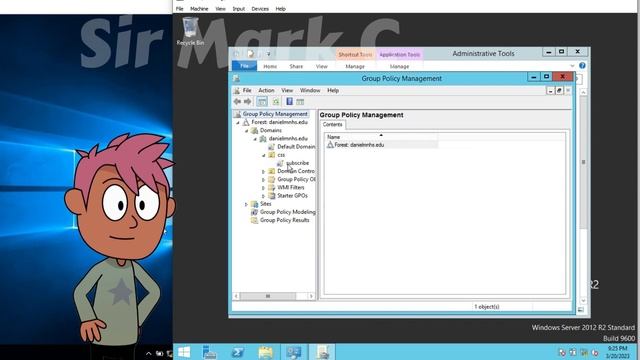Switch to the Contents tab
Viewport: 640px width, 360px height.
tap(333, 124)
